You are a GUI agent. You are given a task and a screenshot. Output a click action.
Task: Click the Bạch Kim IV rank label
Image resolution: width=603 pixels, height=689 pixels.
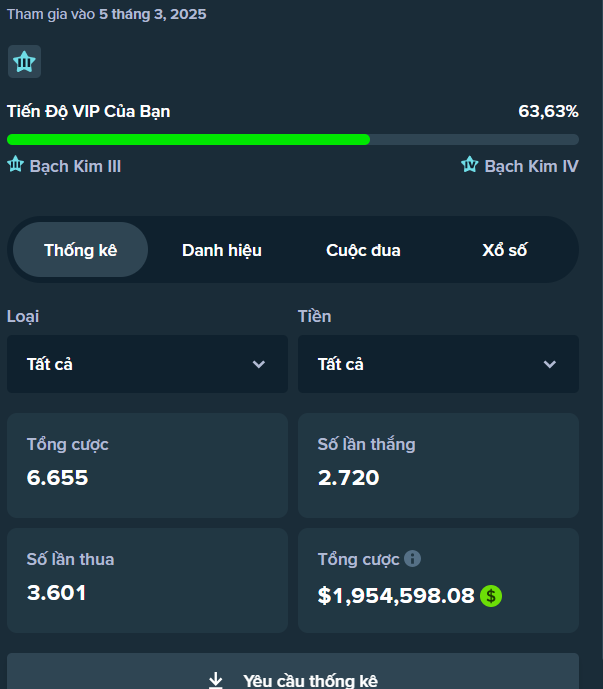531,166
